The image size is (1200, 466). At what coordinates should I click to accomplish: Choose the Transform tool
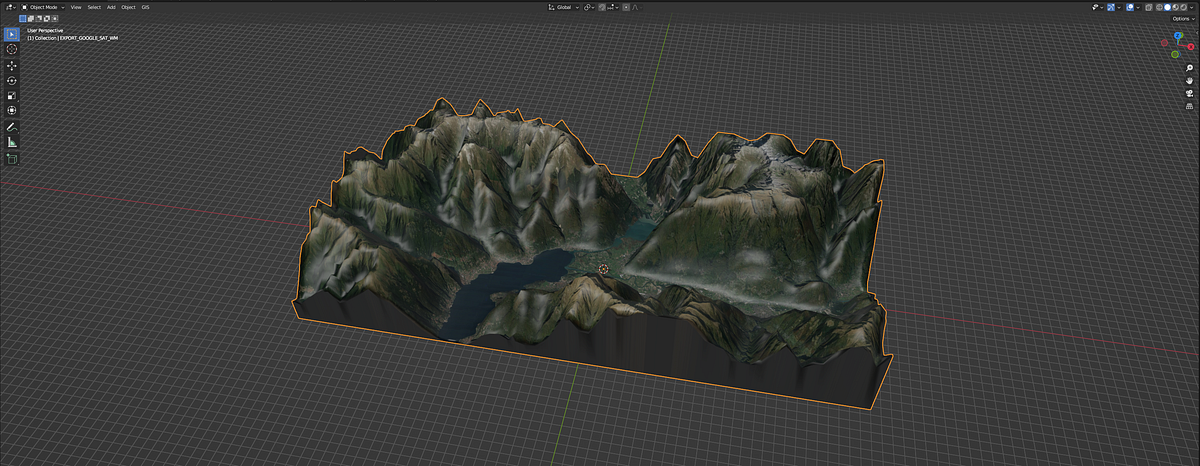[x=12, y=110]
